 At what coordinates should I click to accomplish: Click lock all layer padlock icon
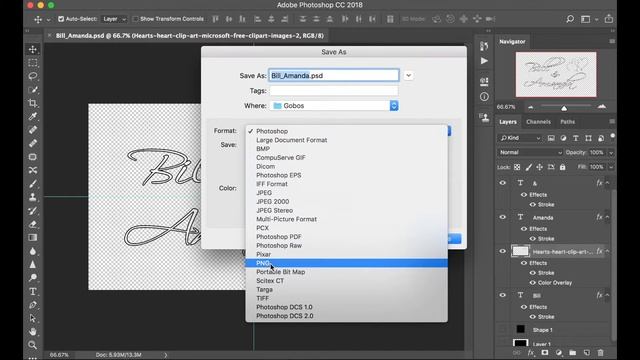562,167
